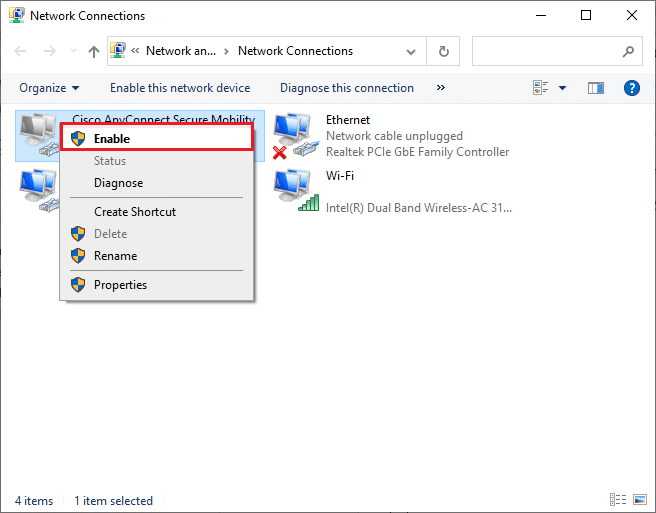
Task: Click Delete in the context menu
Action: [156, 233]
